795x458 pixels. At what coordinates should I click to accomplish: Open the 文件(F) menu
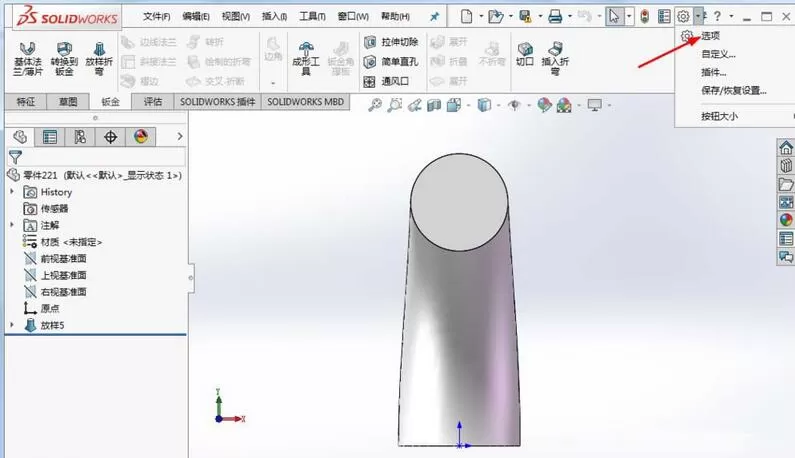click(157, 17)
